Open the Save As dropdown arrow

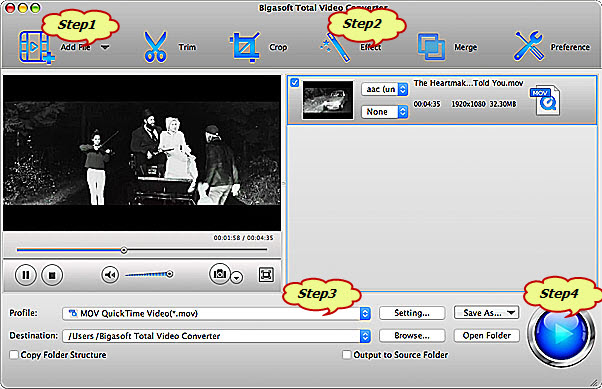(x=511, y=313)
